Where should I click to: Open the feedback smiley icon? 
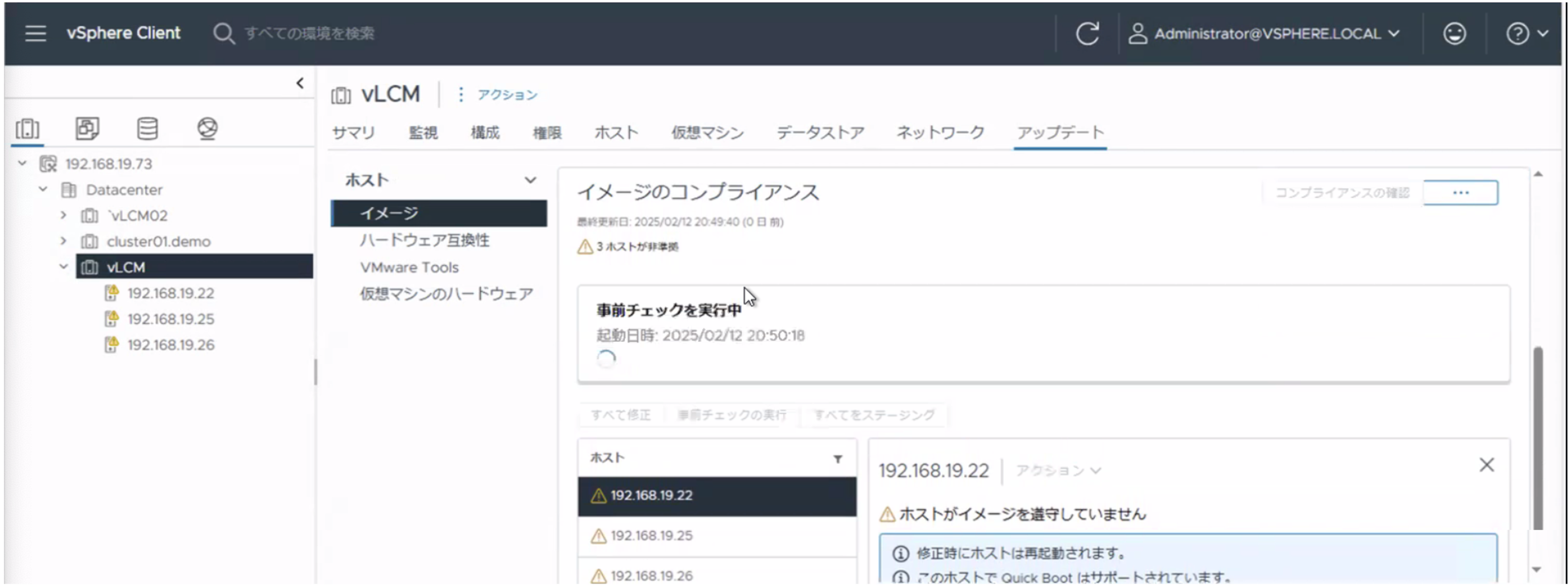coord(1454,33)
